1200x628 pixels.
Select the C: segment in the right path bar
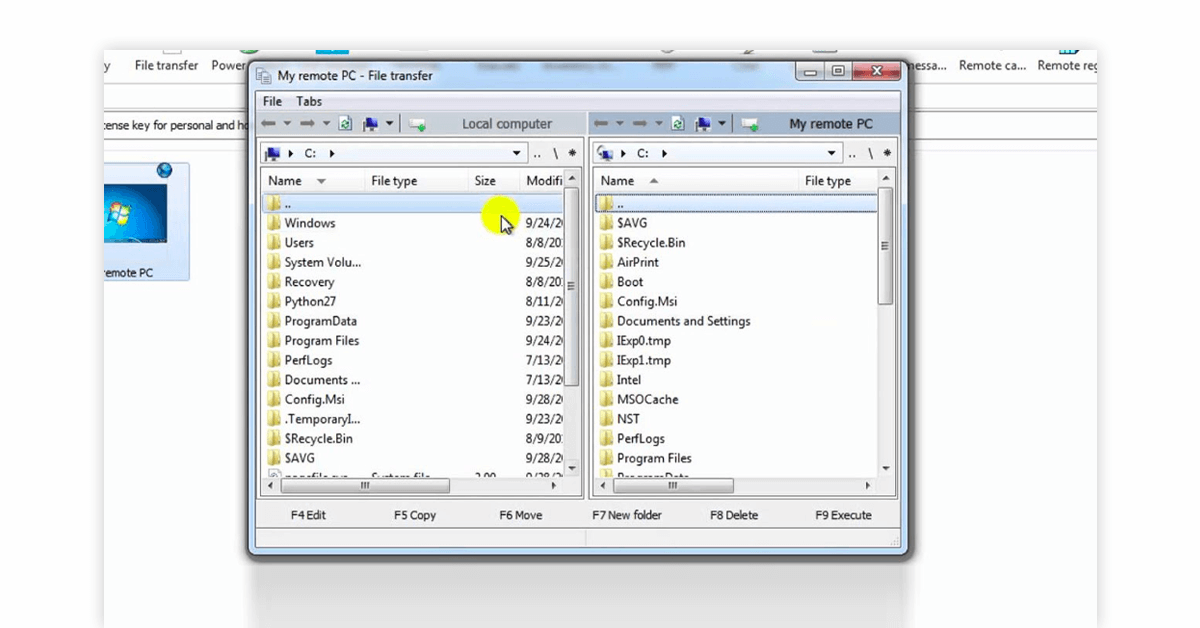click(x=643, y=154)
